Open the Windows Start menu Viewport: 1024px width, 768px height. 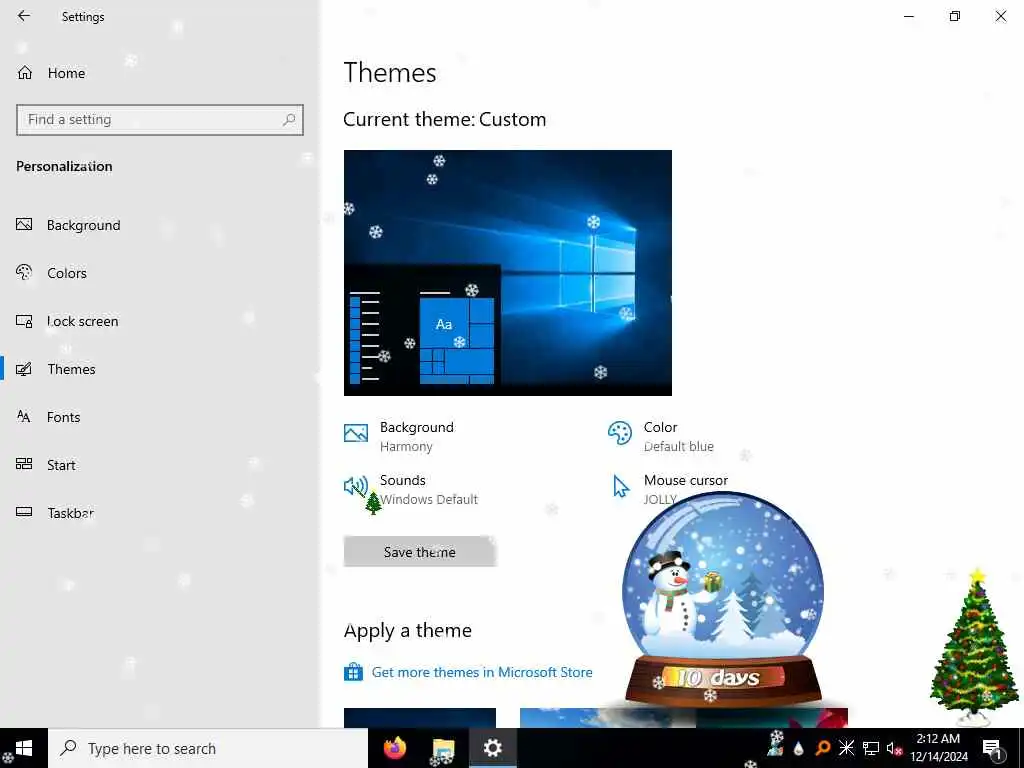24,748
